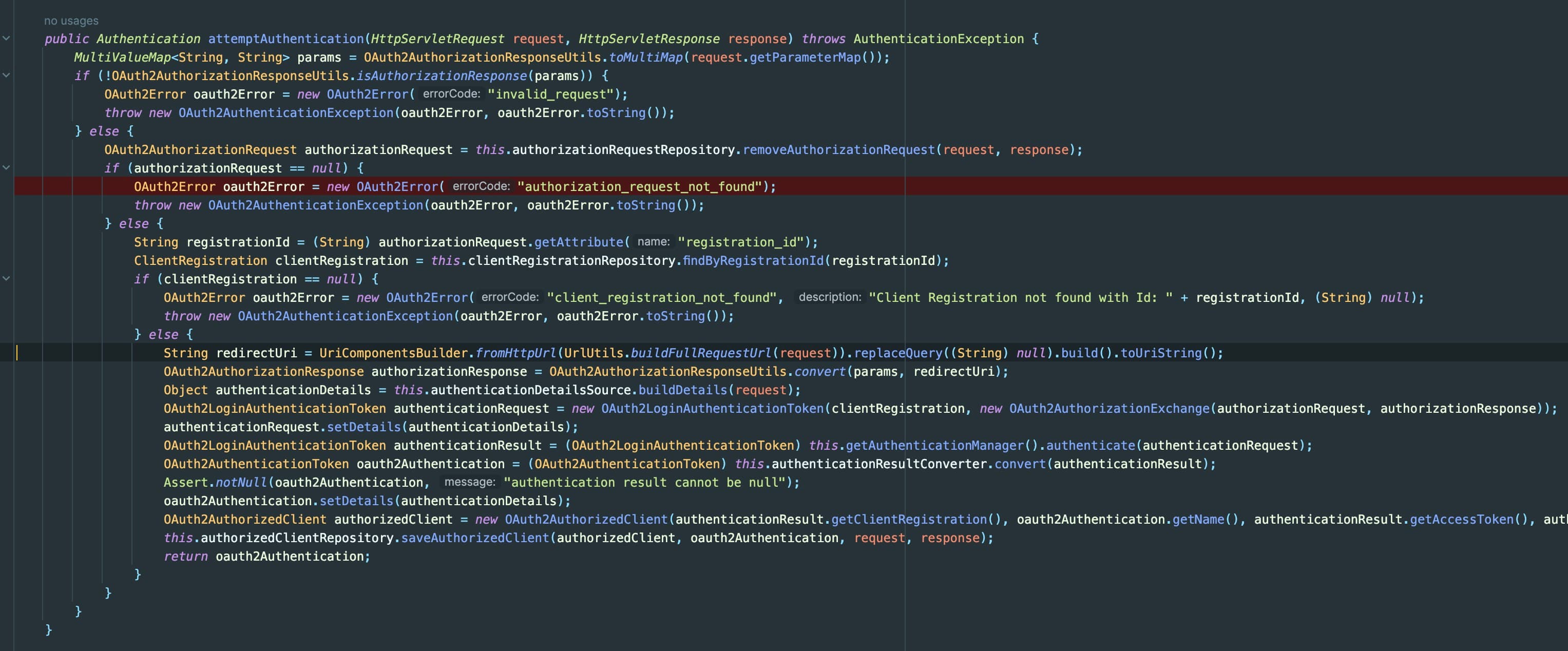Screen dimensions: 1568x651
Task: Click the message: hint in Assert.notNull
Action: [x=469, y=482]
